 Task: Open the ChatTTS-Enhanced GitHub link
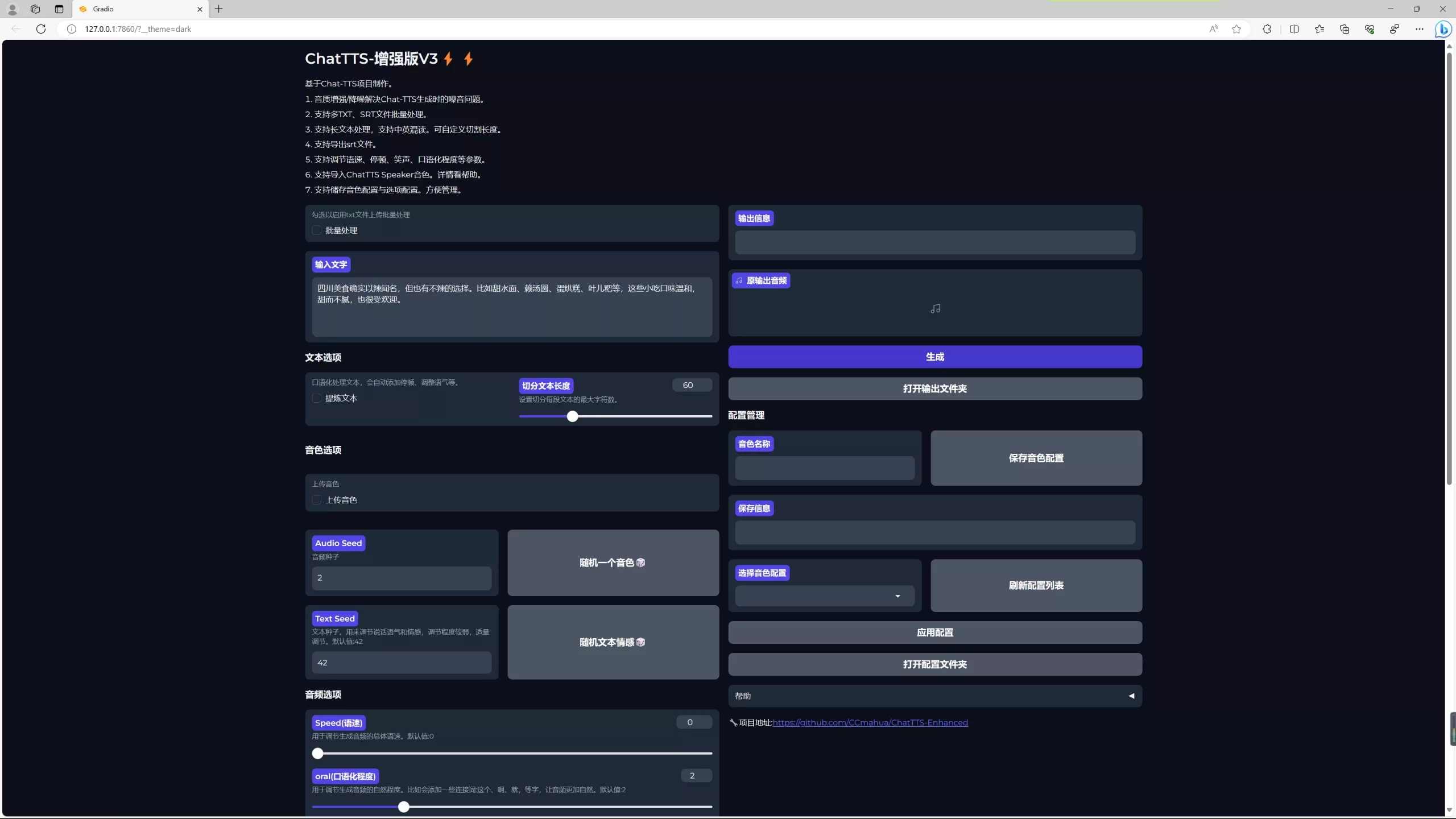pos(870,722)
